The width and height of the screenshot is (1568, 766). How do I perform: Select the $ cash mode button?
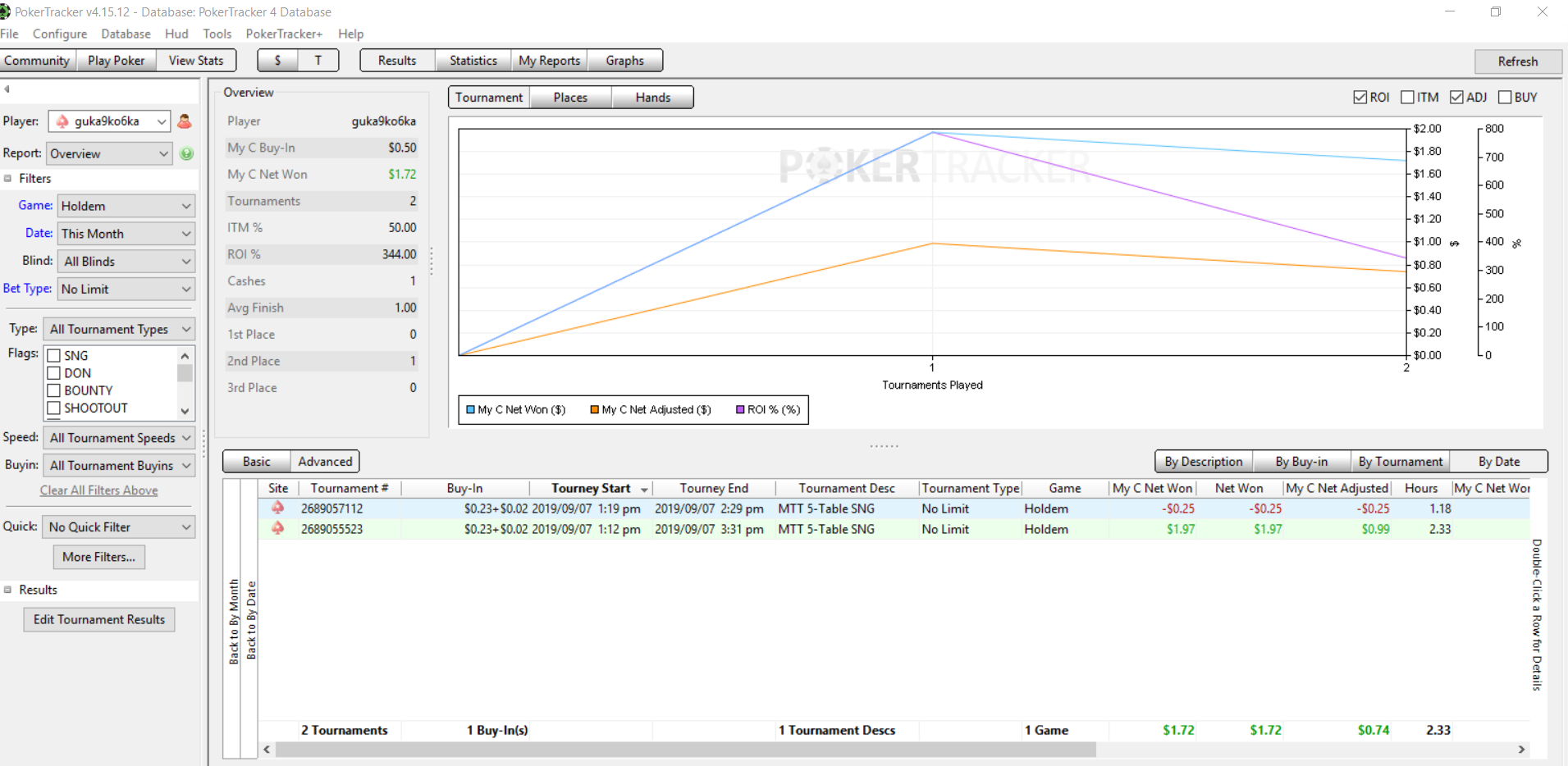click(x=277, y=61)
